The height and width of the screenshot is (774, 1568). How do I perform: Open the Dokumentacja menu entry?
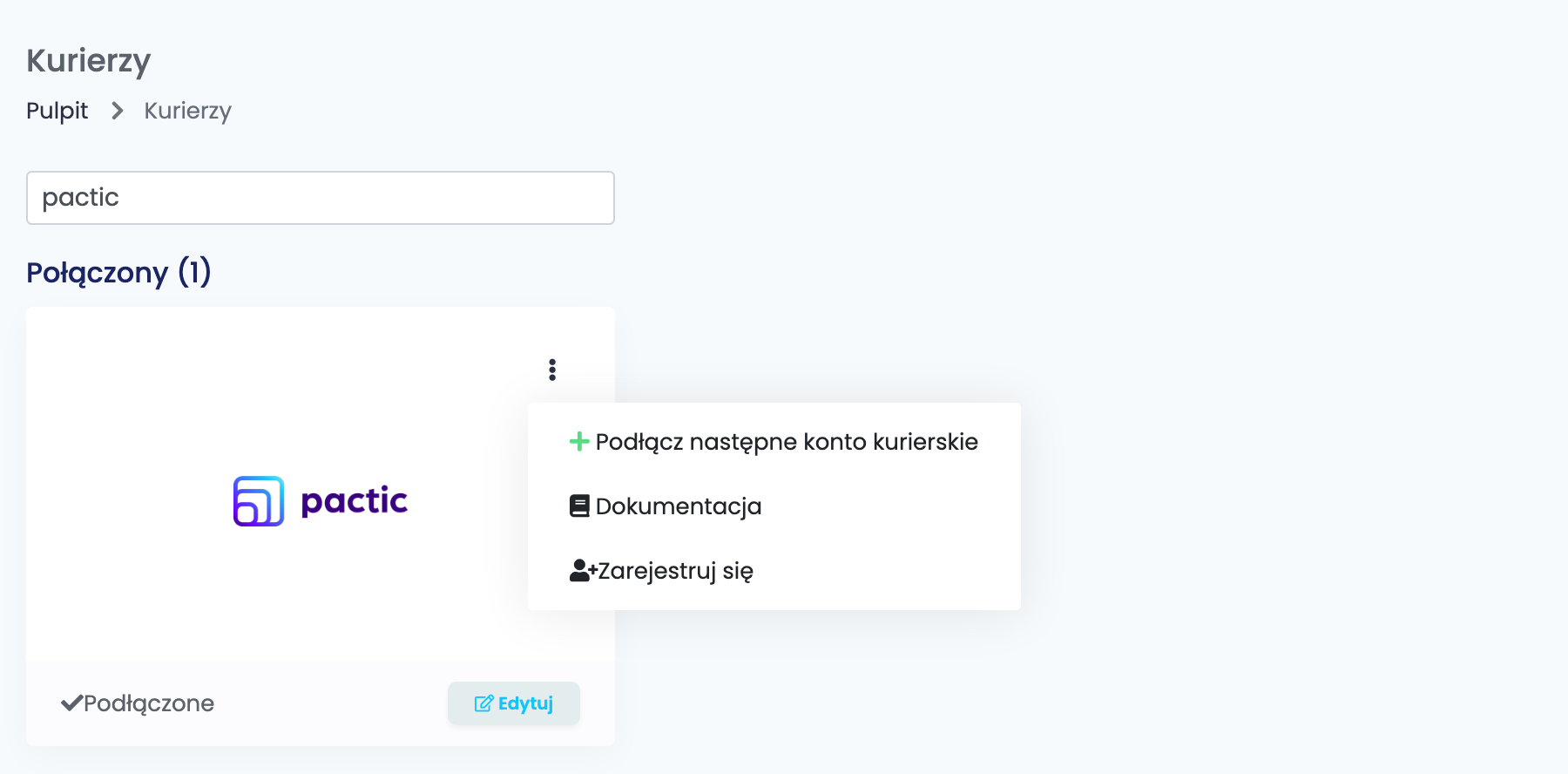tap(774, 506)
